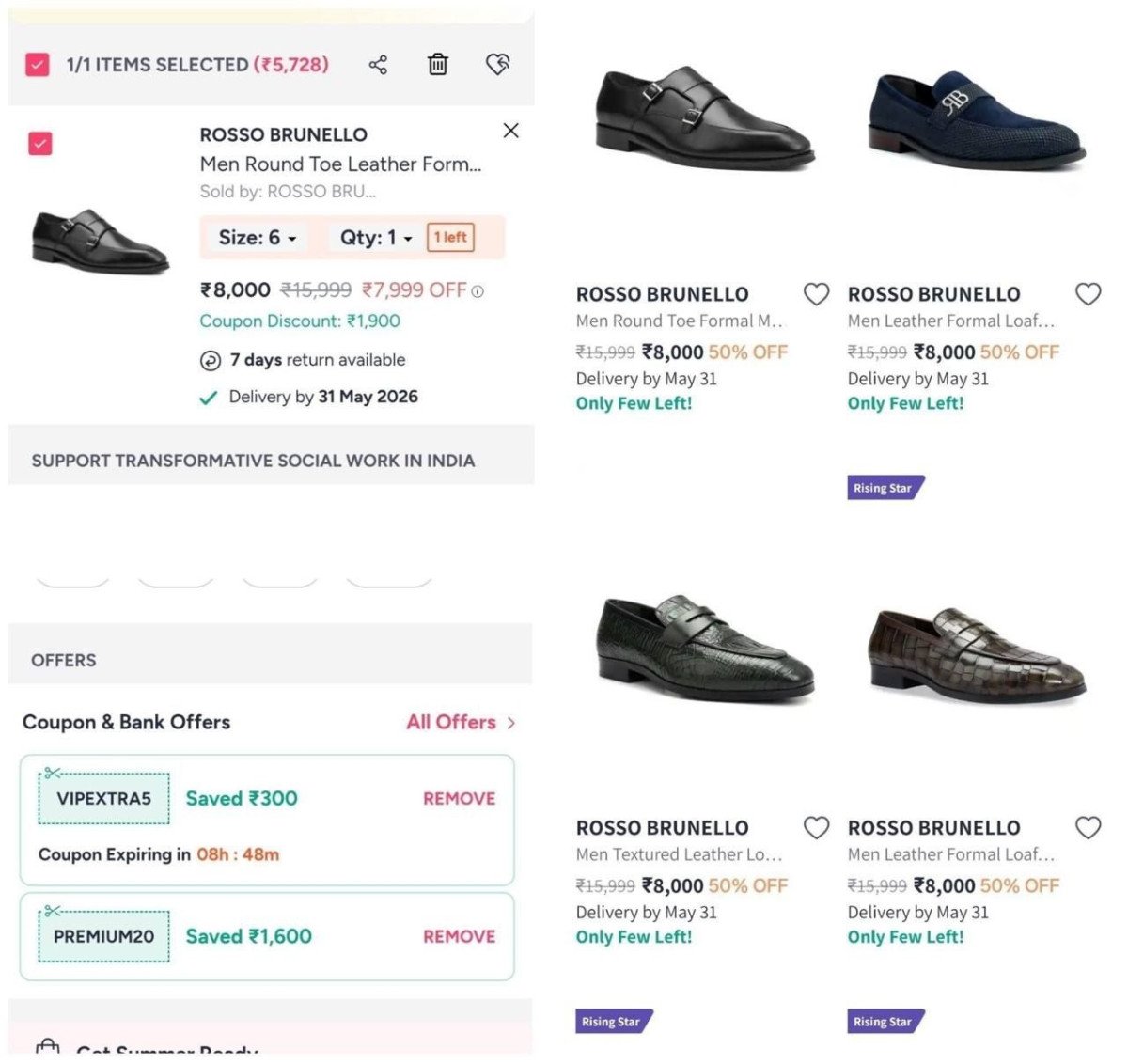1128x1064 pixels.
Task: Open the Qty: 1 dropdown
Action: click(376, 238)
